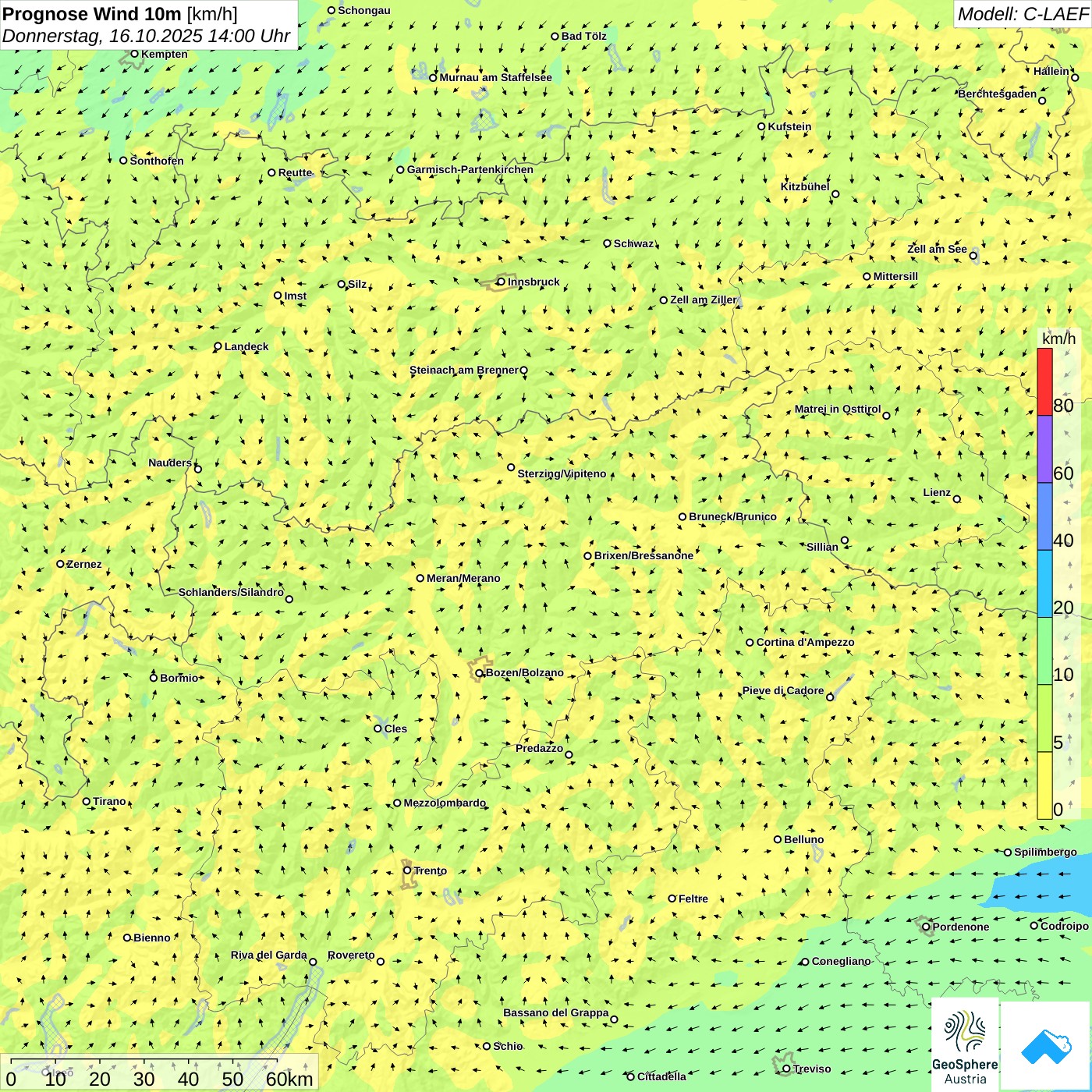Click the 'Riva del Garda' label
The width and height of the screenshot is (1092, 1092).
pos(268,955)
